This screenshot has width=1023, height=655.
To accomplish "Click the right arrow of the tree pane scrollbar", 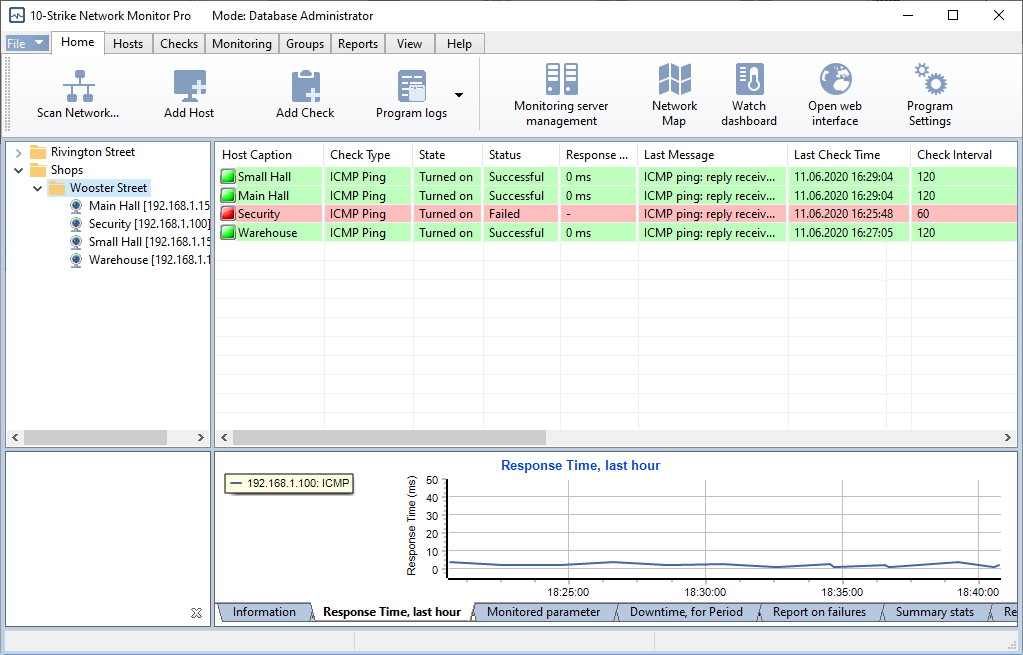I will click(201, 438).
